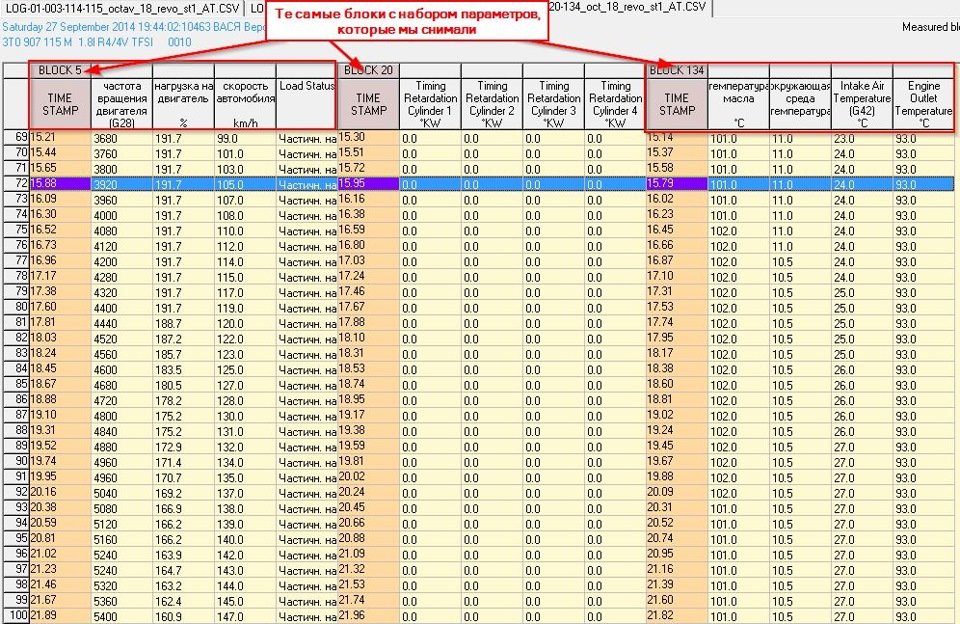
Task: Select the 'частота вращения двигателя (G28)' column header
Action: [x=122, y=104]
